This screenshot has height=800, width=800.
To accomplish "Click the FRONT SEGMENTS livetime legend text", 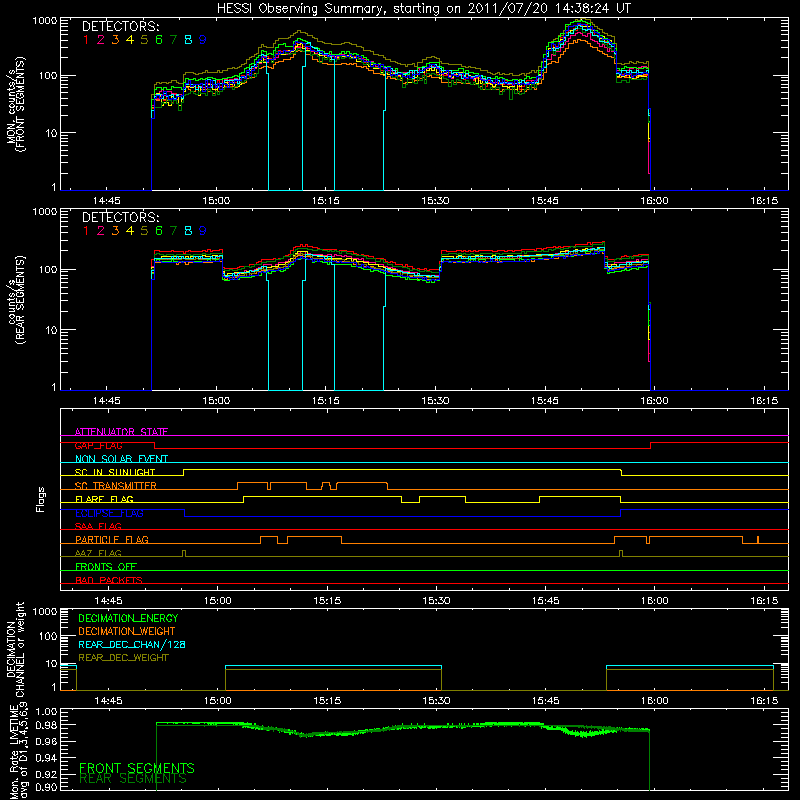I will 137,768.
